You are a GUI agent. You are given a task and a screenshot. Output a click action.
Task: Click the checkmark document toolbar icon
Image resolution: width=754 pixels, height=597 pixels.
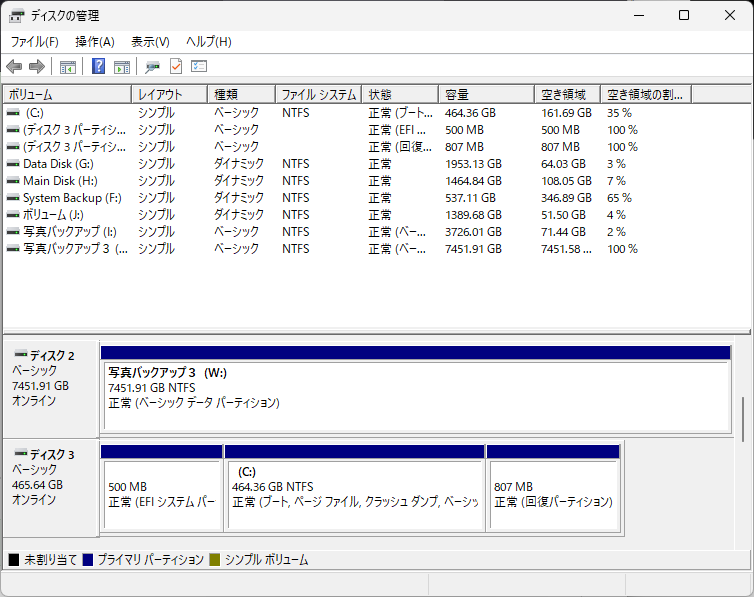[176, 67]
